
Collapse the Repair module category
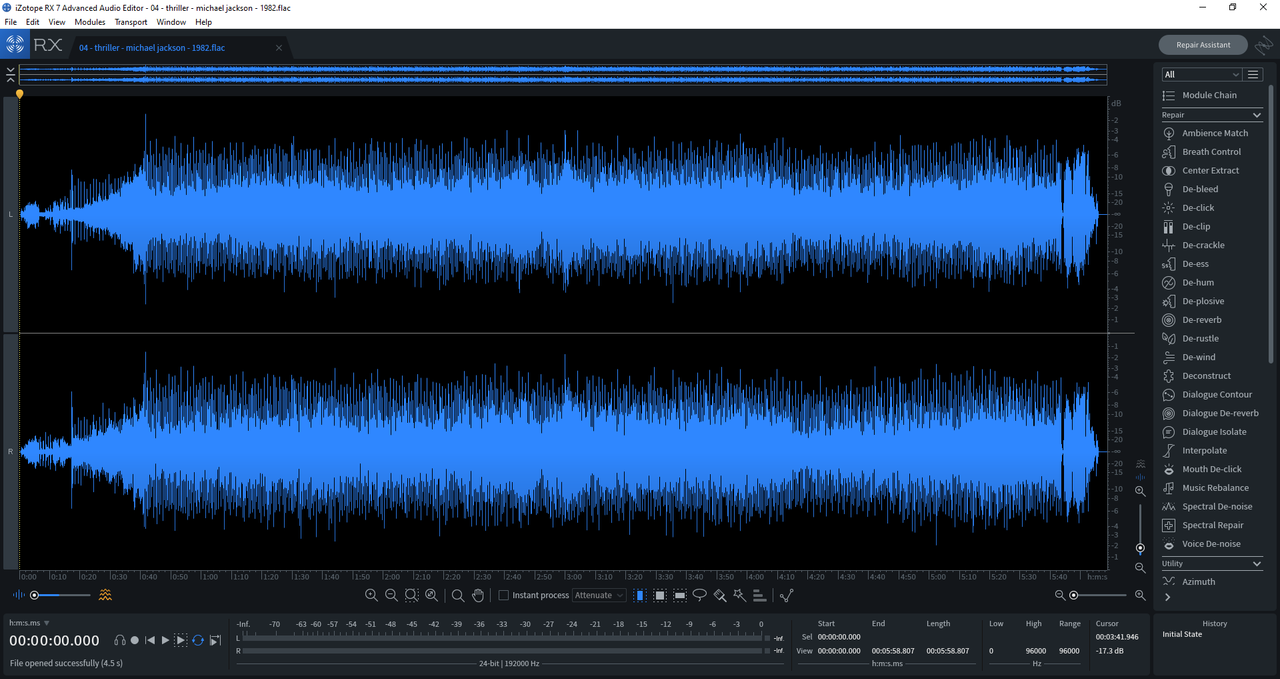click(x=1257, y=115)
